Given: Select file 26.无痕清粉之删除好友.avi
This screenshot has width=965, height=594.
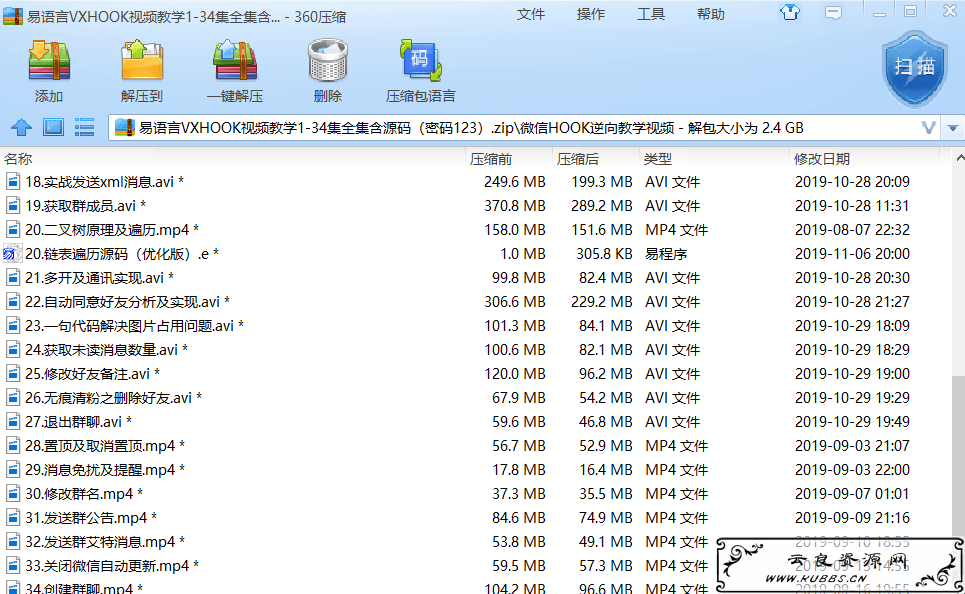Looking at the screenshot, I should [113, 398].
